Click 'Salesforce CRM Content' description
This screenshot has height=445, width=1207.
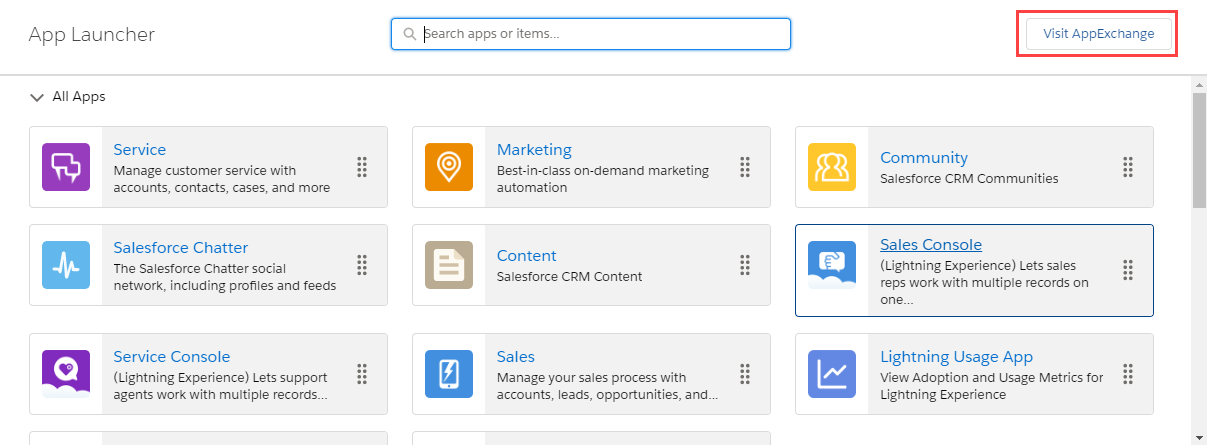[570, 277]
